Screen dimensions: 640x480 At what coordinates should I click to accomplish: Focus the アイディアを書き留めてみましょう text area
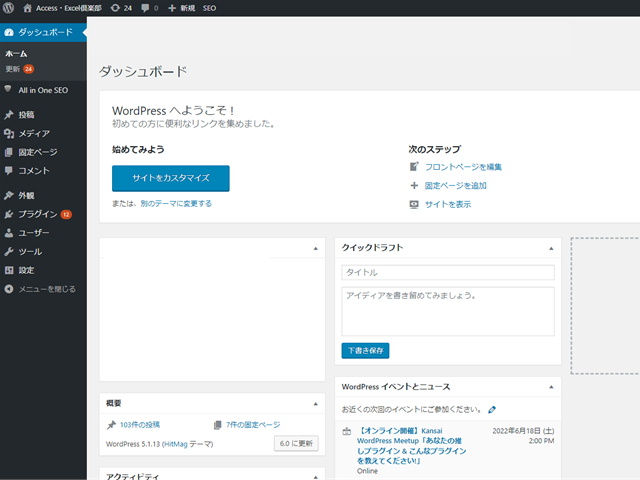tap(448, 311)
